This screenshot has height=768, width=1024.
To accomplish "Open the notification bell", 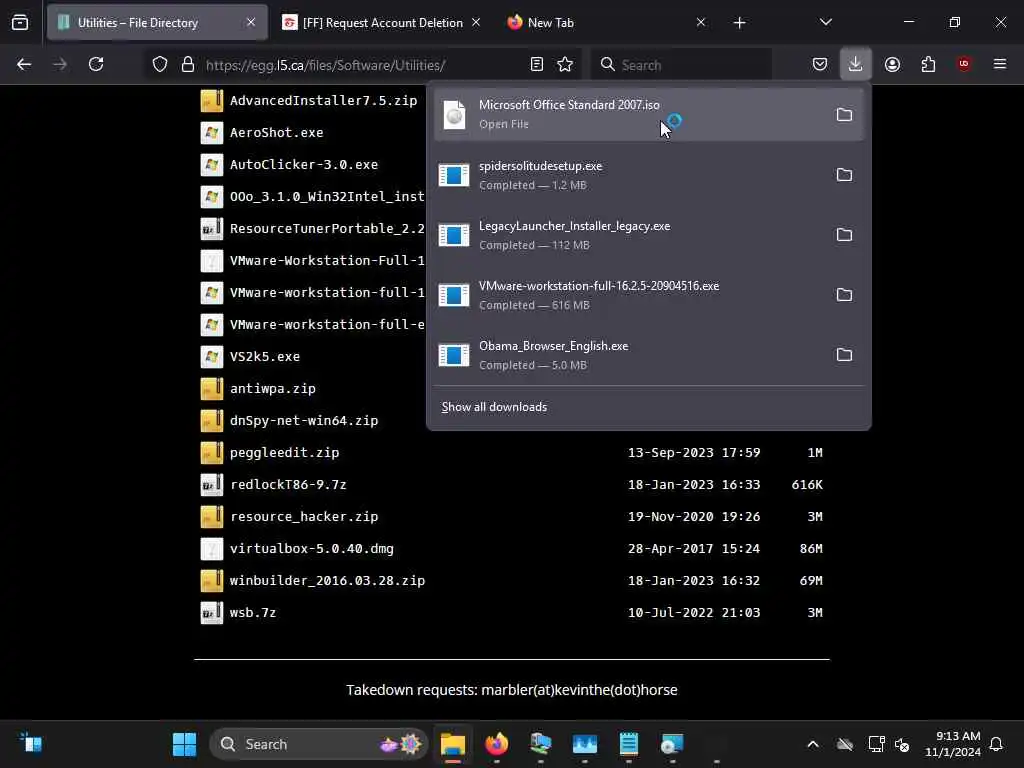I will pos(996,744).
